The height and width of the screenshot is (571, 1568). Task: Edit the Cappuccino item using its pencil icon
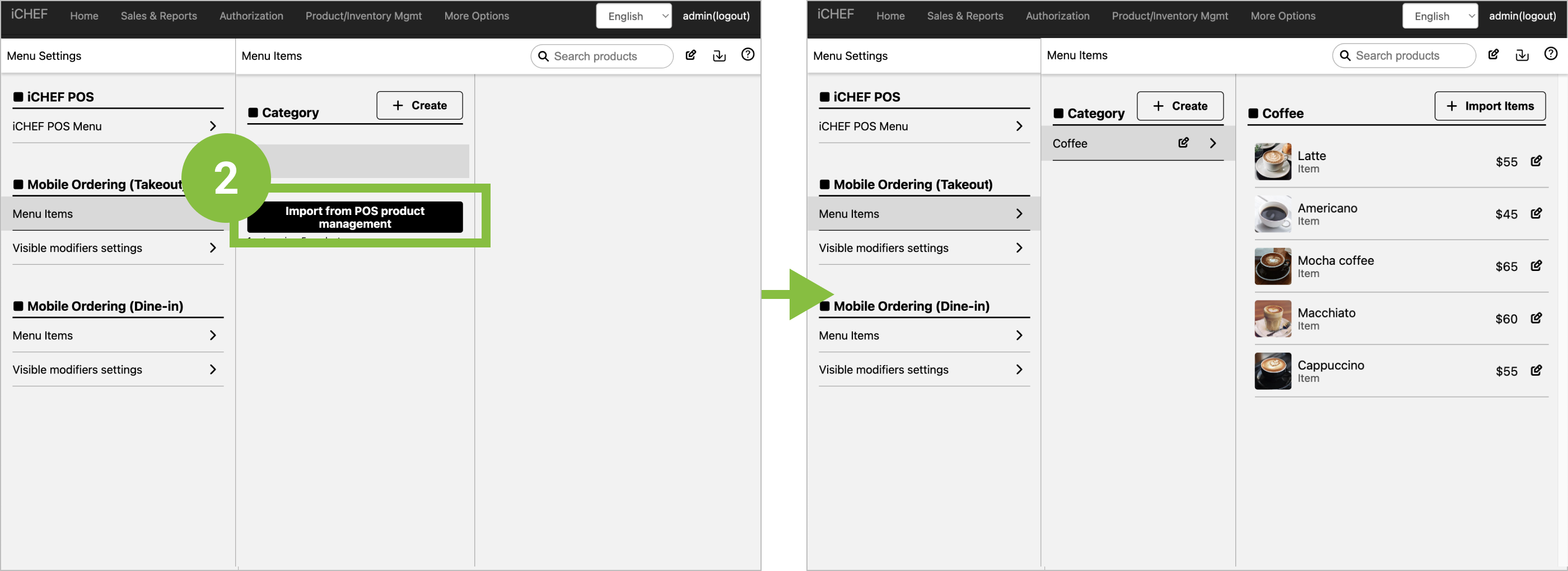click(x=1536, y=371)
